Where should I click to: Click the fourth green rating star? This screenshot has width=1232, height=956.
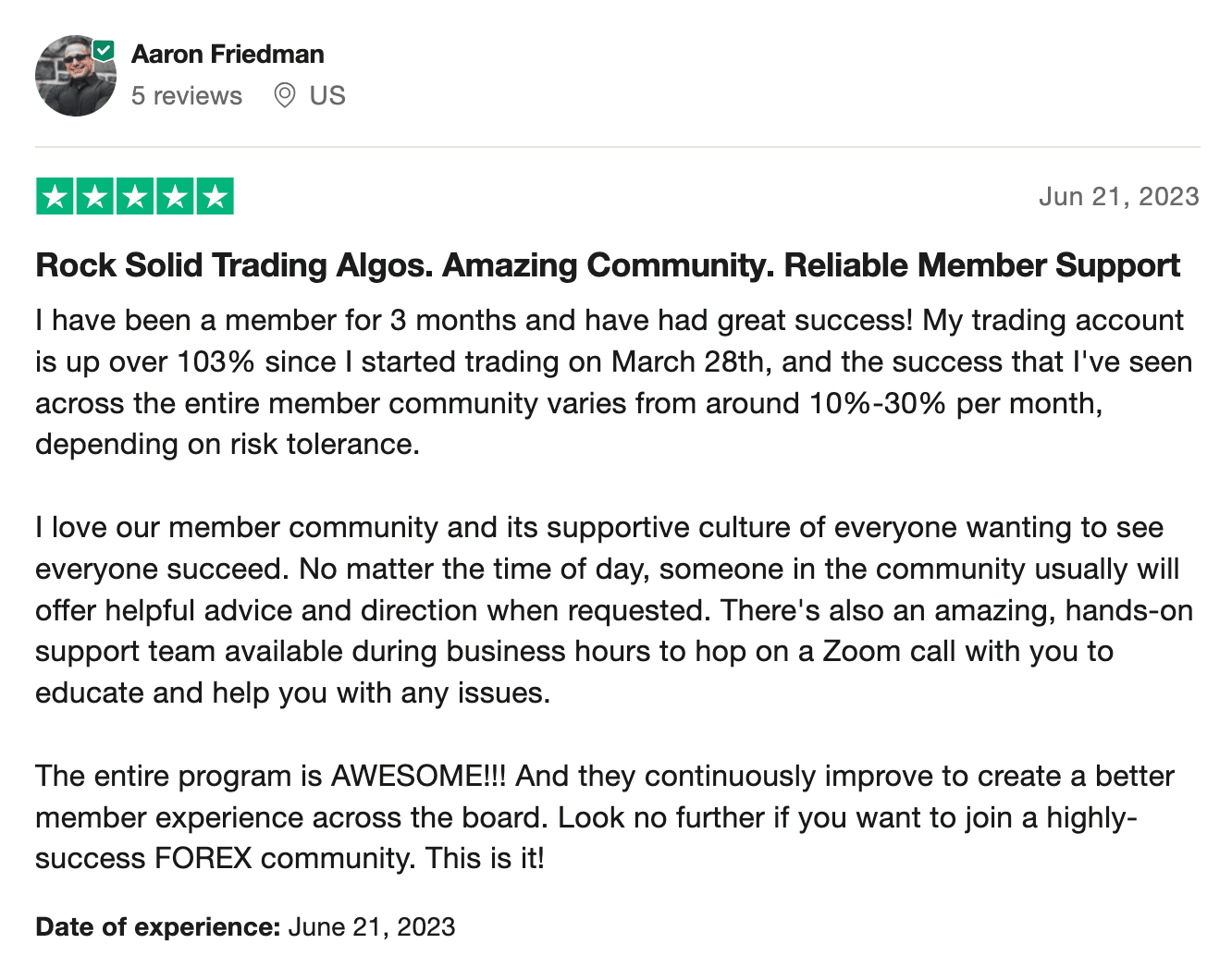tap(175, 197)
